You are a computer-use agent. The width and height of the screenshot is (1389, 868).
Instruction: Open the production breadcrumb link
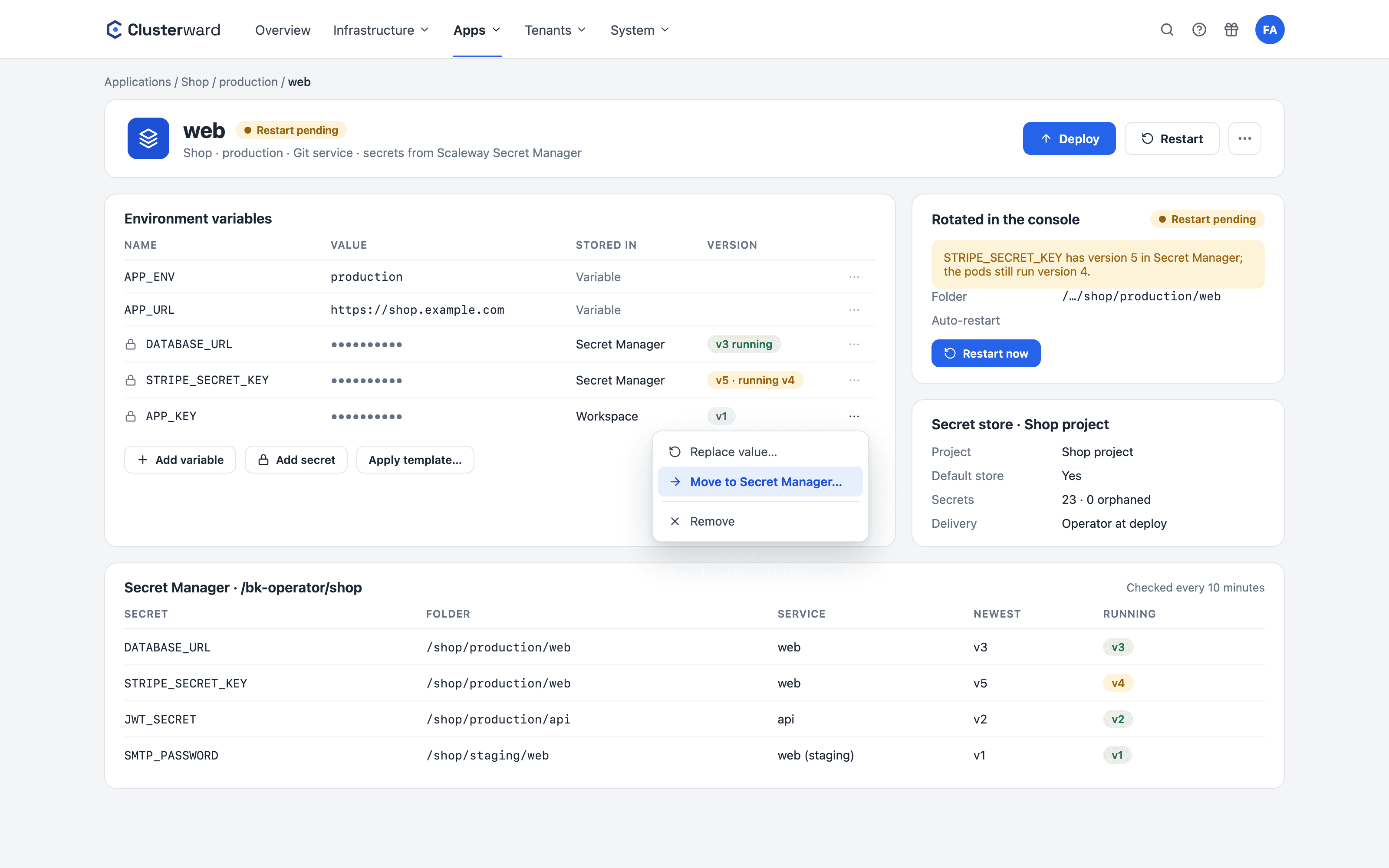tap(248, 82)
